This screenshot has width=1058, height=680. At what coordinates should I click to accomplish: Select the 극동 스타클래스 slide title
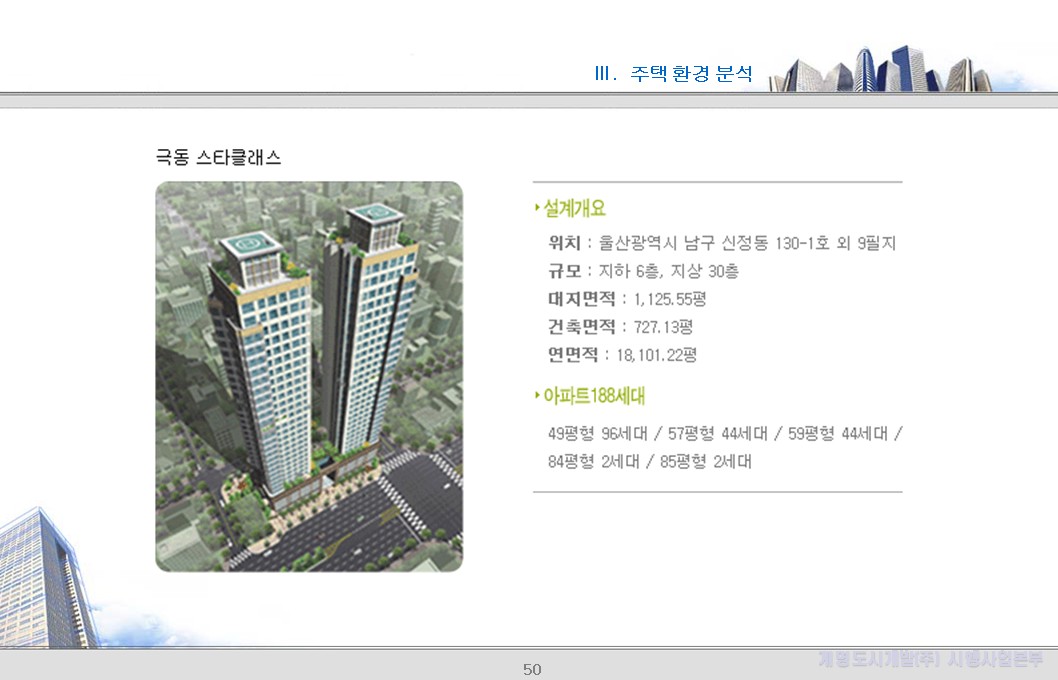point(218,157)
